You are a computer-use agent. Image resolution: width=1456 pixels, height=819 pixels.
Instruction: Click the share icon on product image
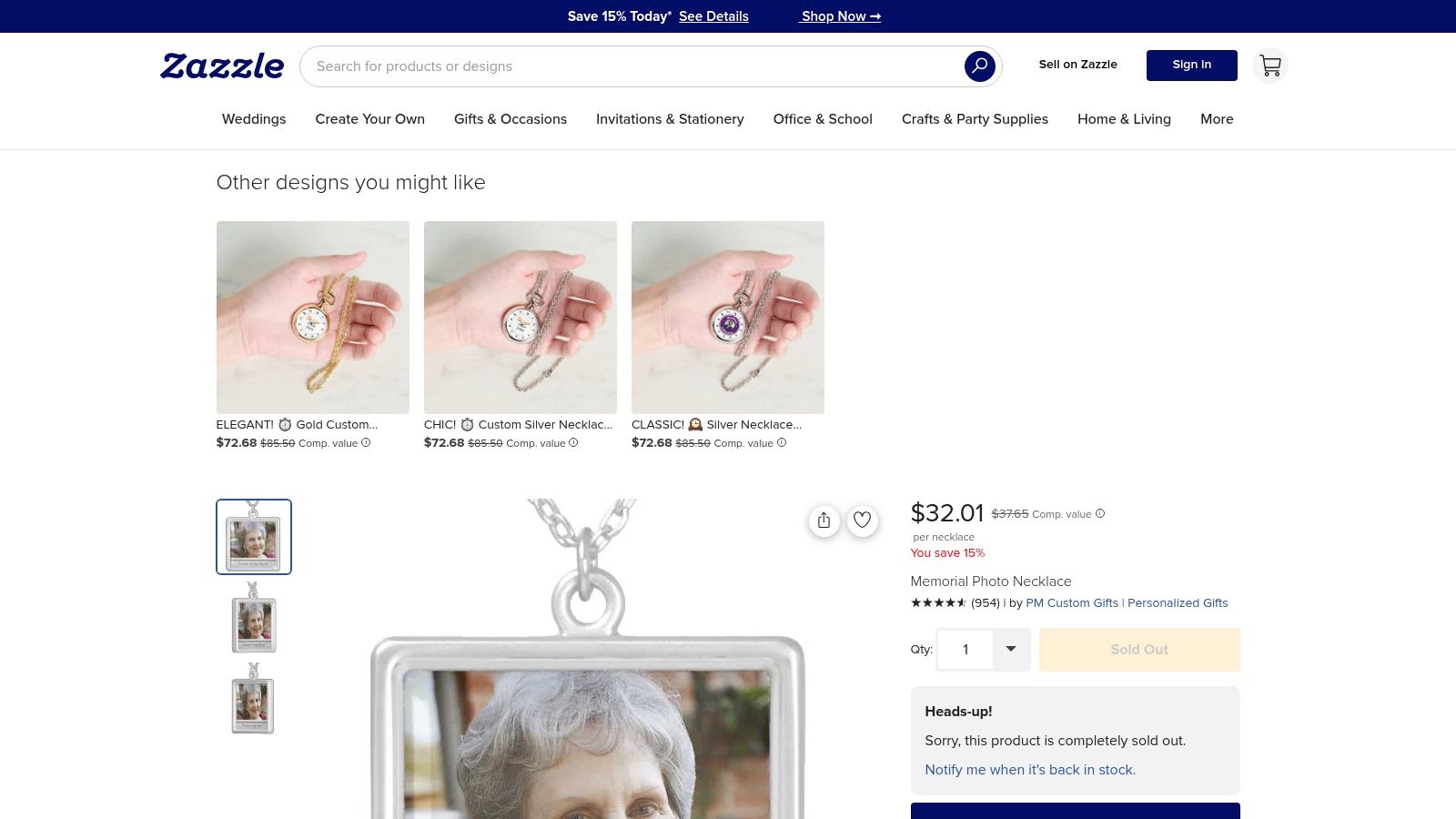pos(824,521)
